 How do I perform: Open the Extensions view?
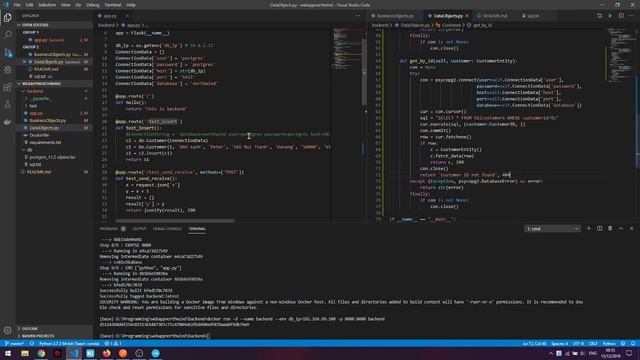7,87
